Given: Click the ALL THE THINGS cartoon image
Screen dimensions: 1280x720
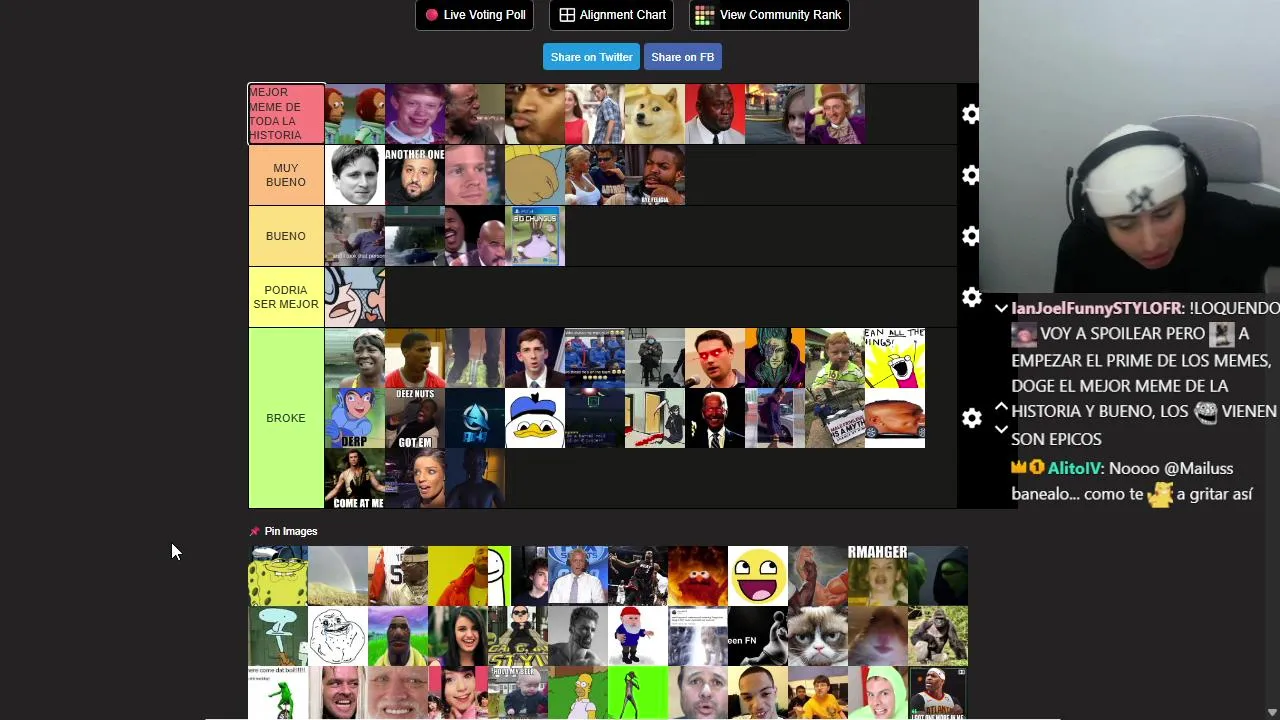Looking at the screenshot, I should pos(895,358).
